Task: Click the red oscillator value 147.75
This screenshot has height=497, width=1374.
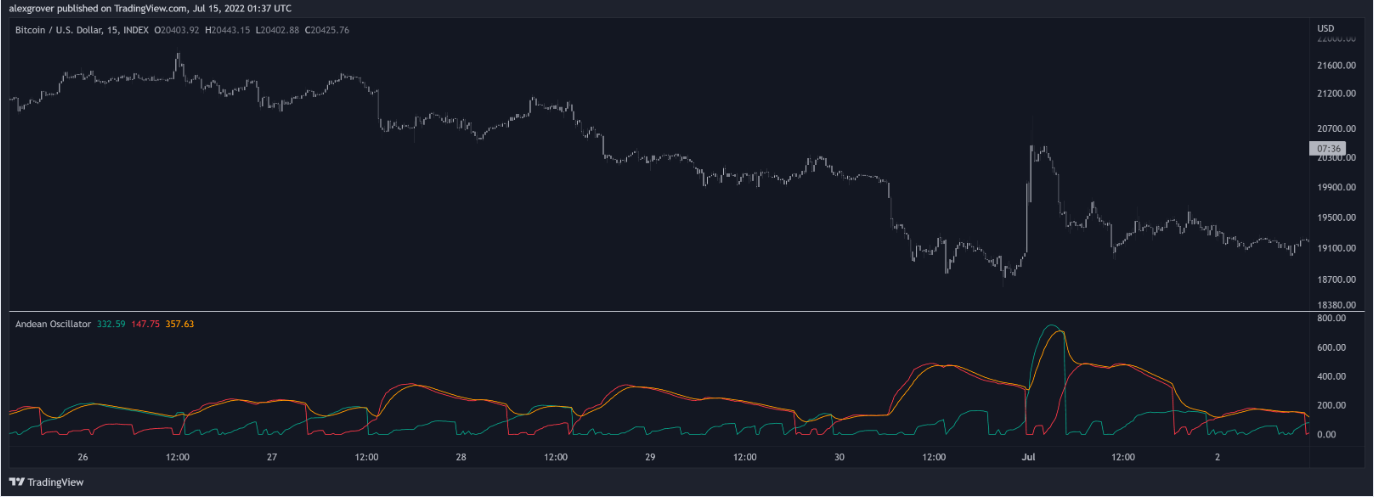Action: click(146, 324)
